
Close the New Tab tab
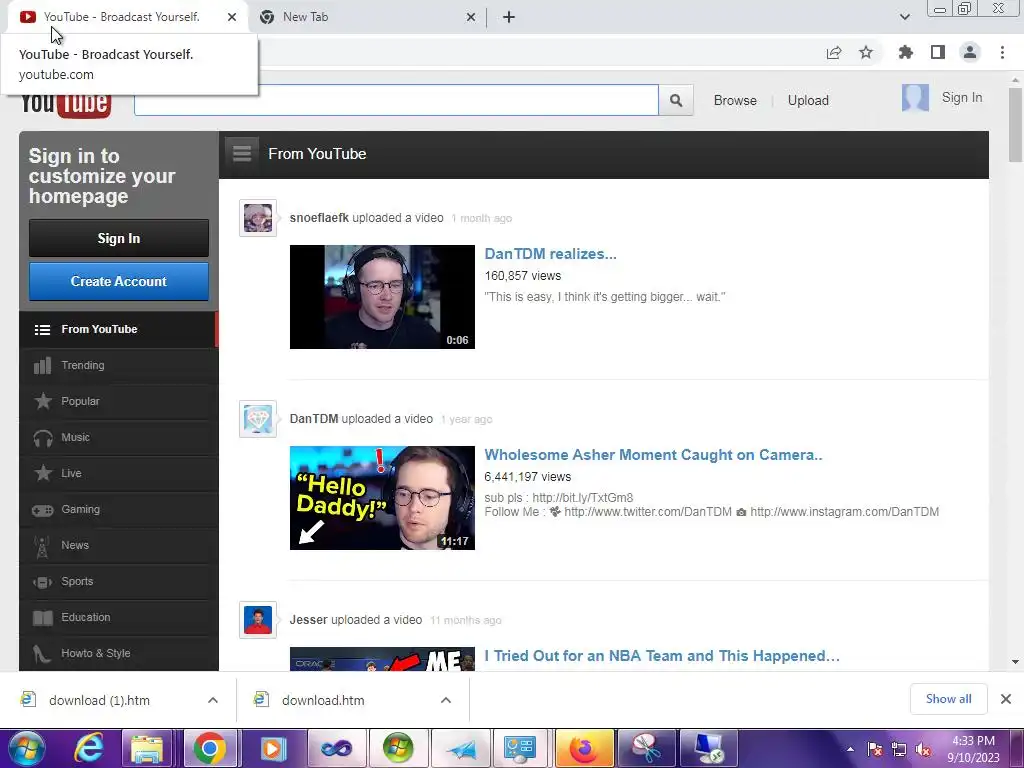[x=471, y=18]
